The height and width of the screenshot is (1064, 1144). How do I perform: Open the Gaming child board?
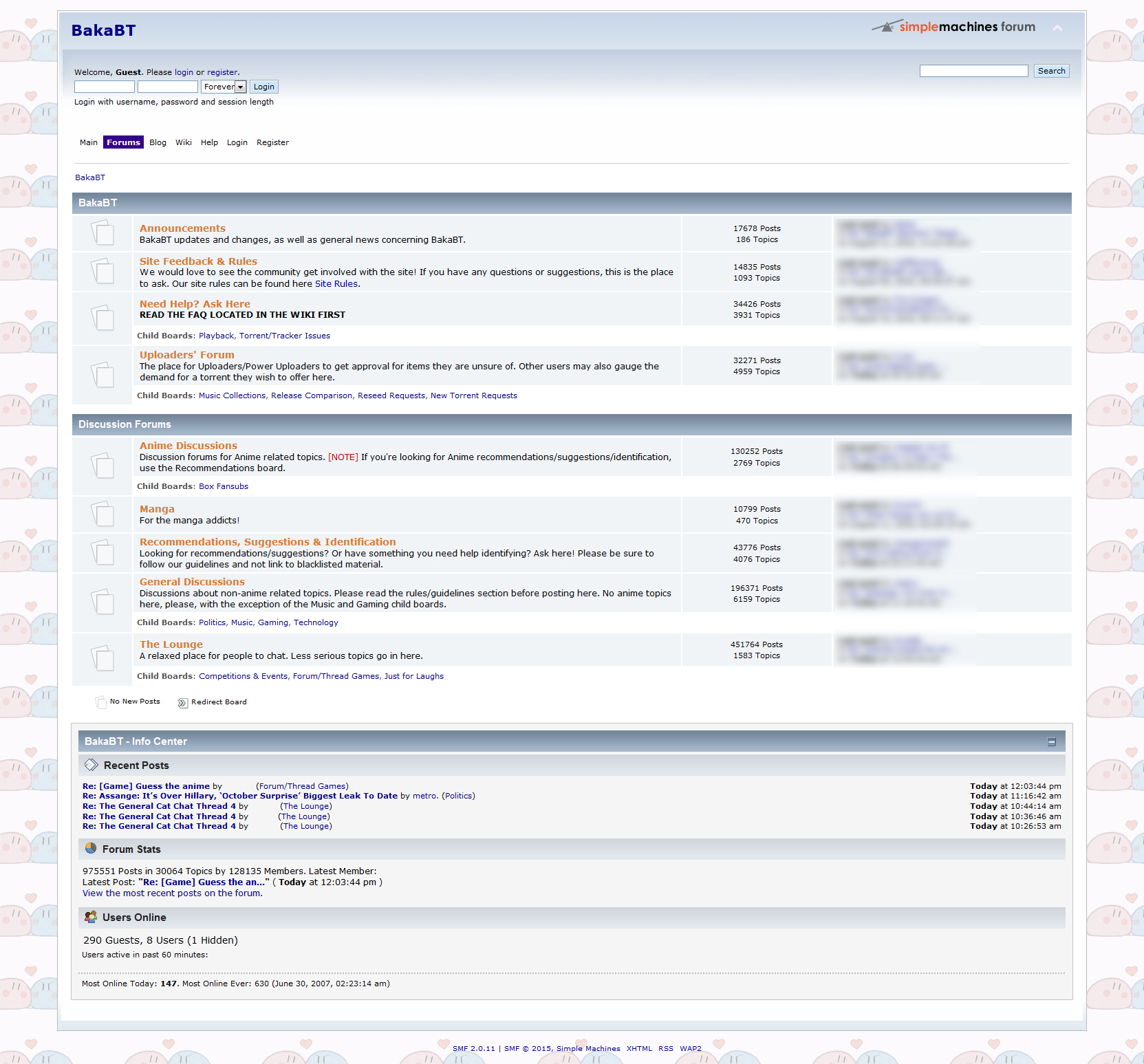point(273,622)
